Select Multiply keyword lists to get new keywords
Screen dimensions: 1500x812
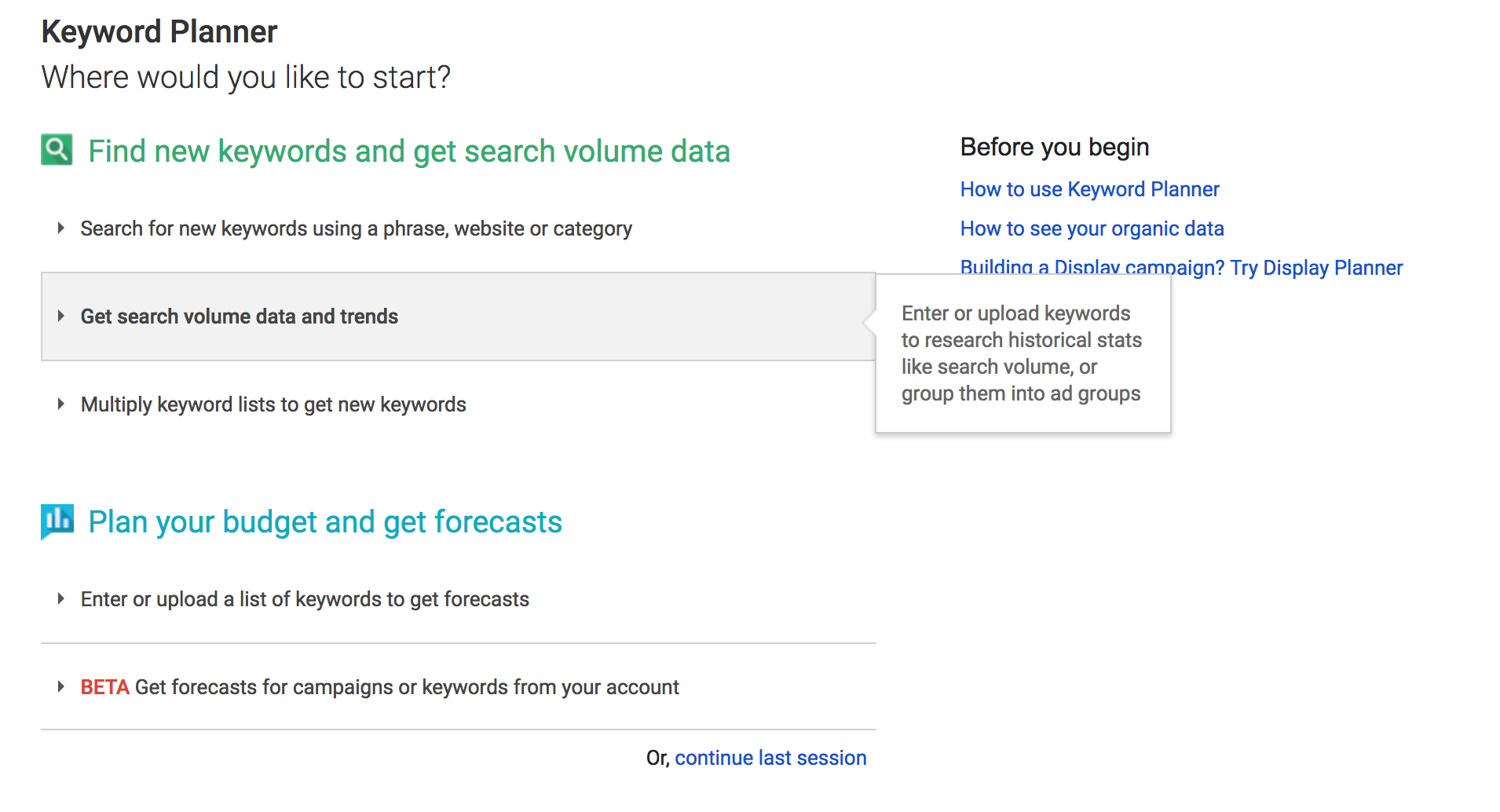(x=273, y=404)
